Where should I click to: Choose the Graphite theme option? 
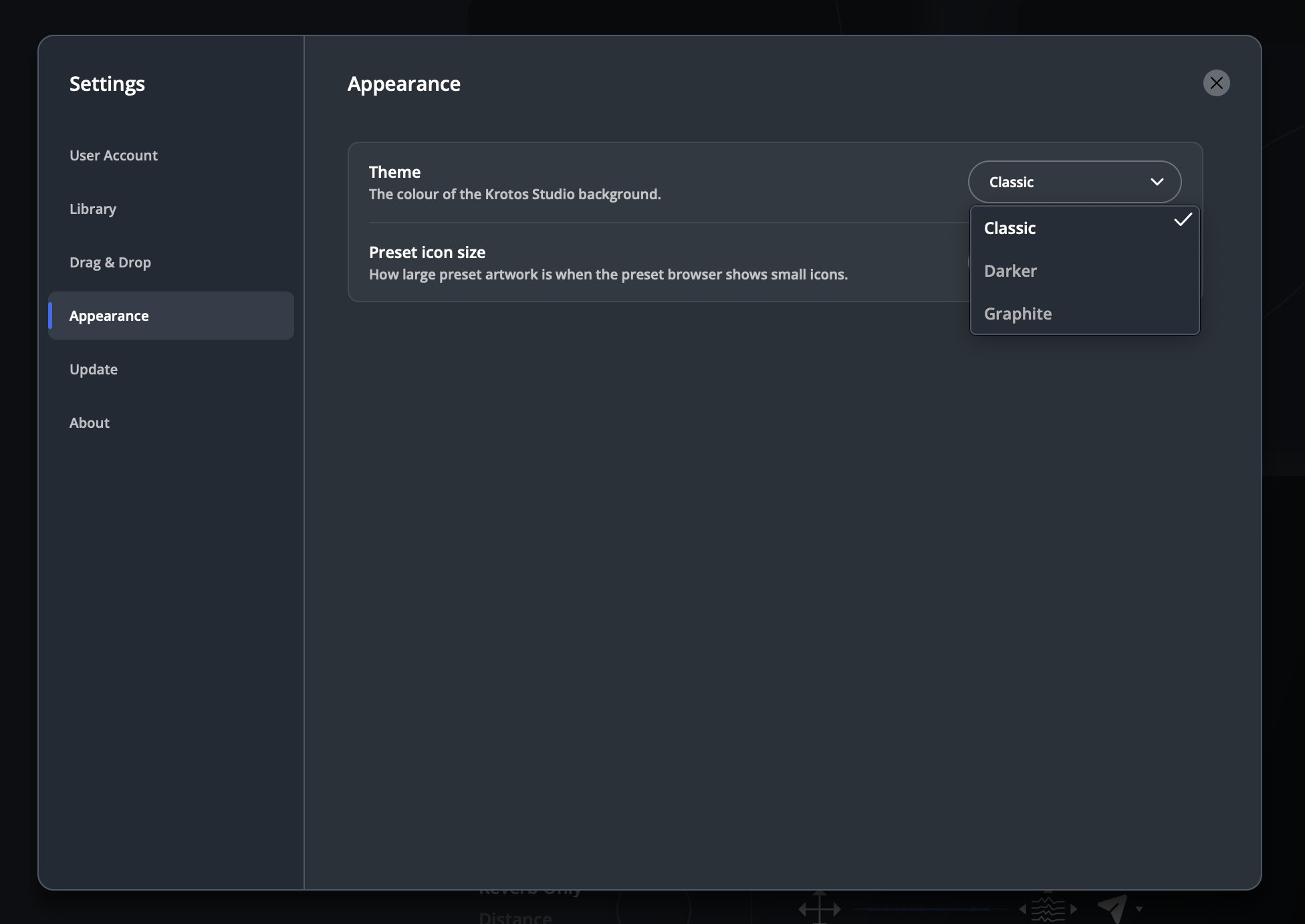click(1084, 314)
